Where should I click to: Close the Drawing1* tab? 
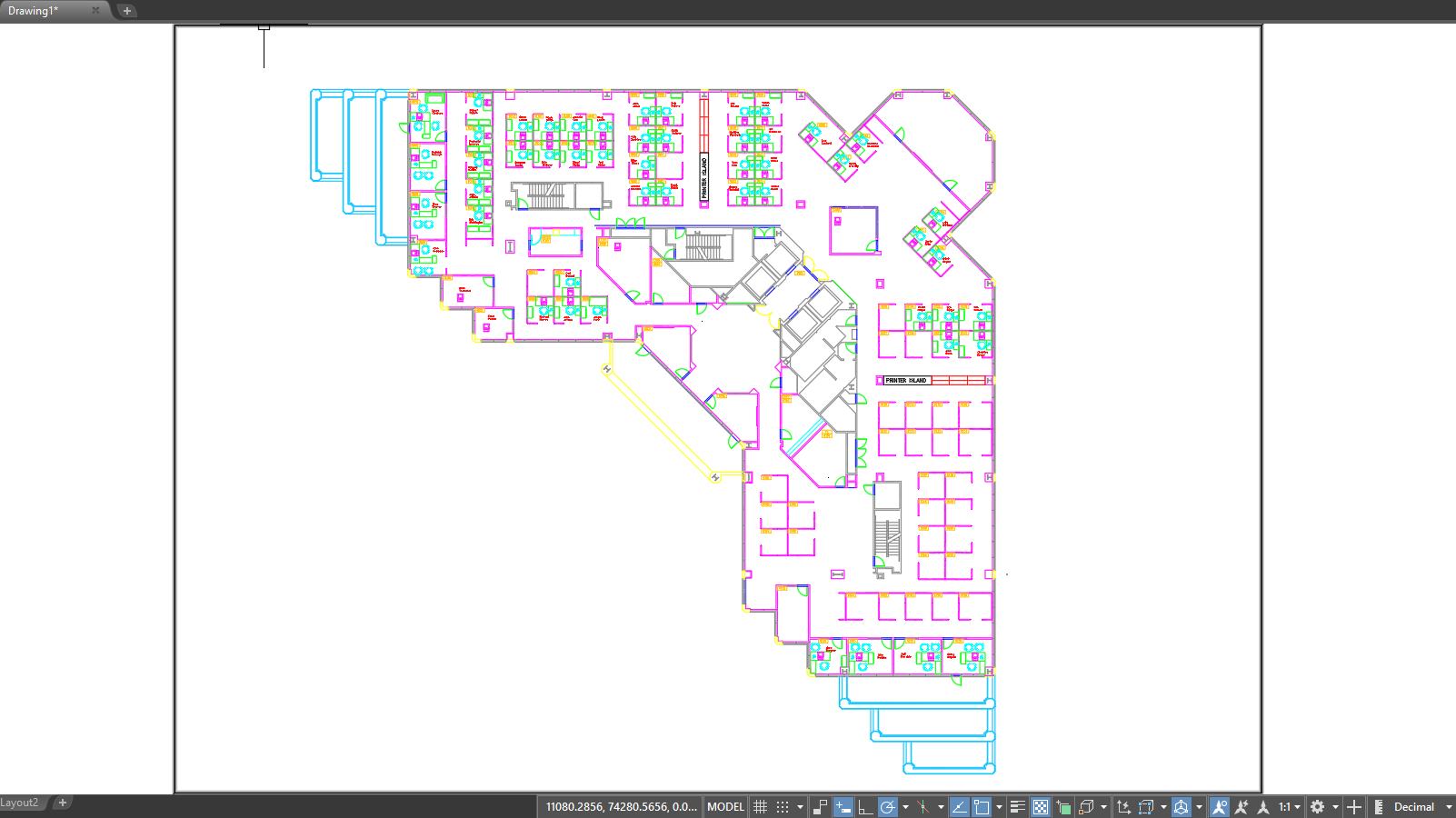coord(95,11)
